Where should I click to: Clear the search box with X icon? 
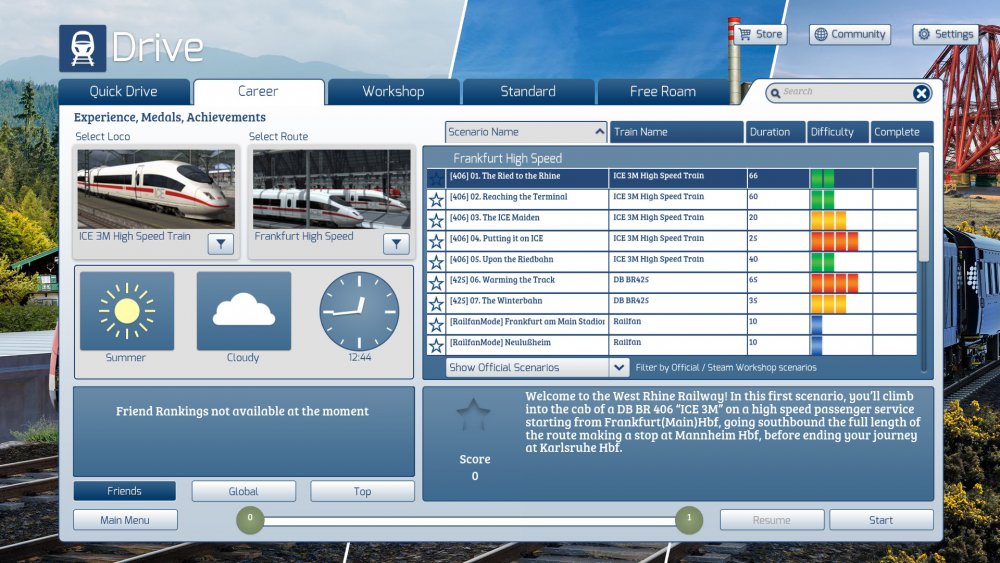pyautogui.click(x=921, y=93)
